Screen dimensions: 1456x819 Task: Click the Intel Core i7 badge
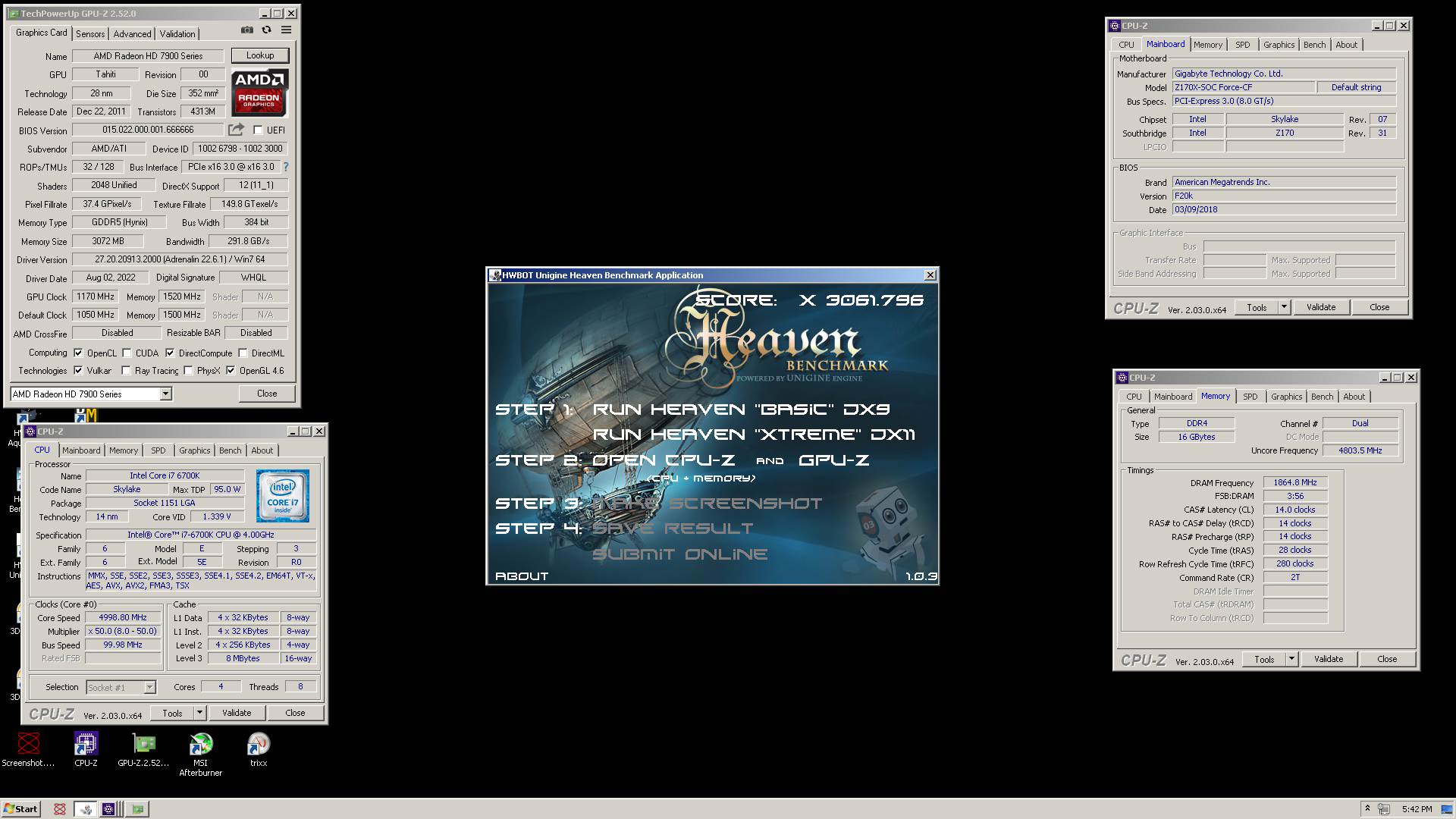point(282,496)
